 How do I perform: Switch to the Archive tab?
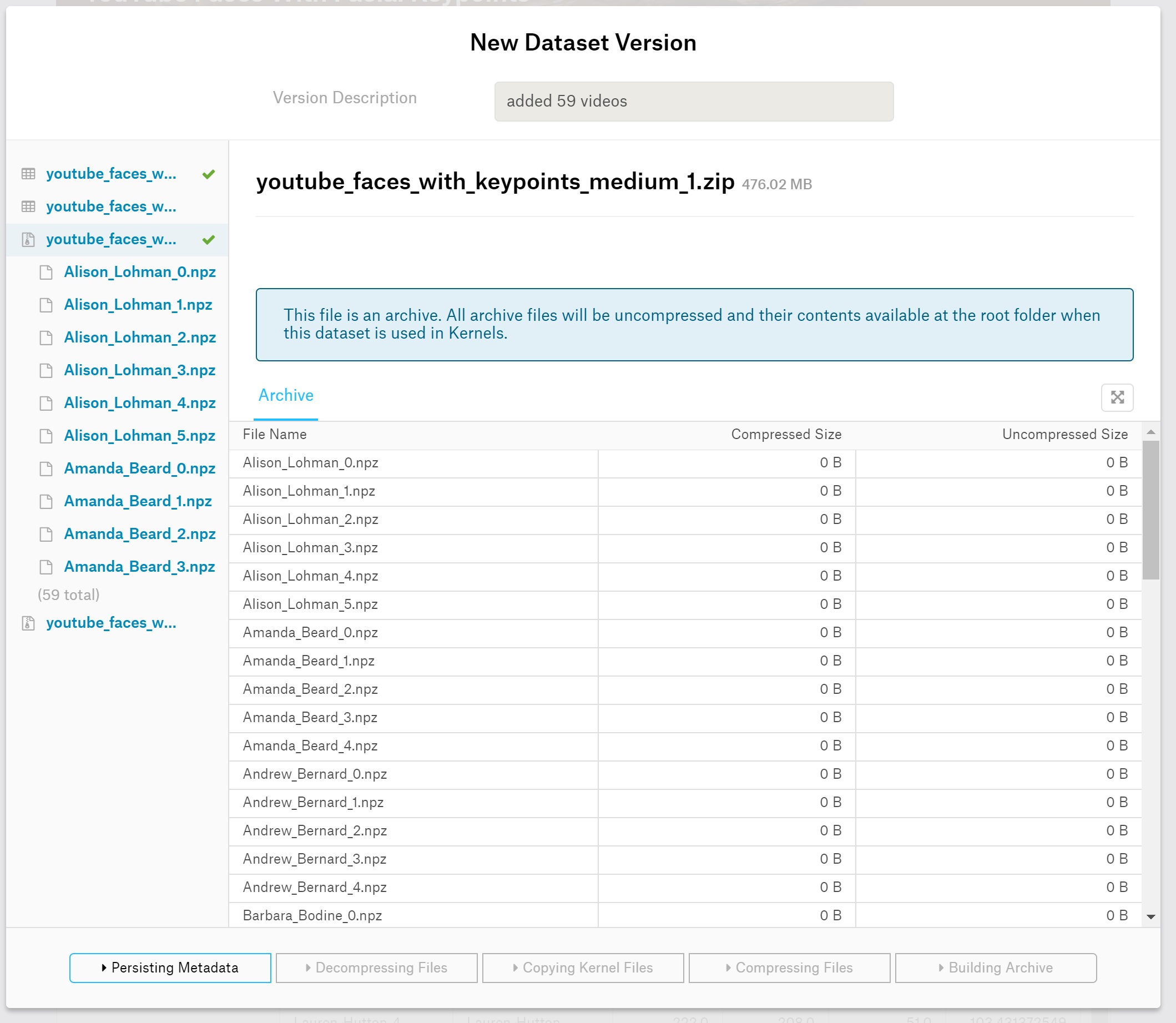[x=285, y=395]
